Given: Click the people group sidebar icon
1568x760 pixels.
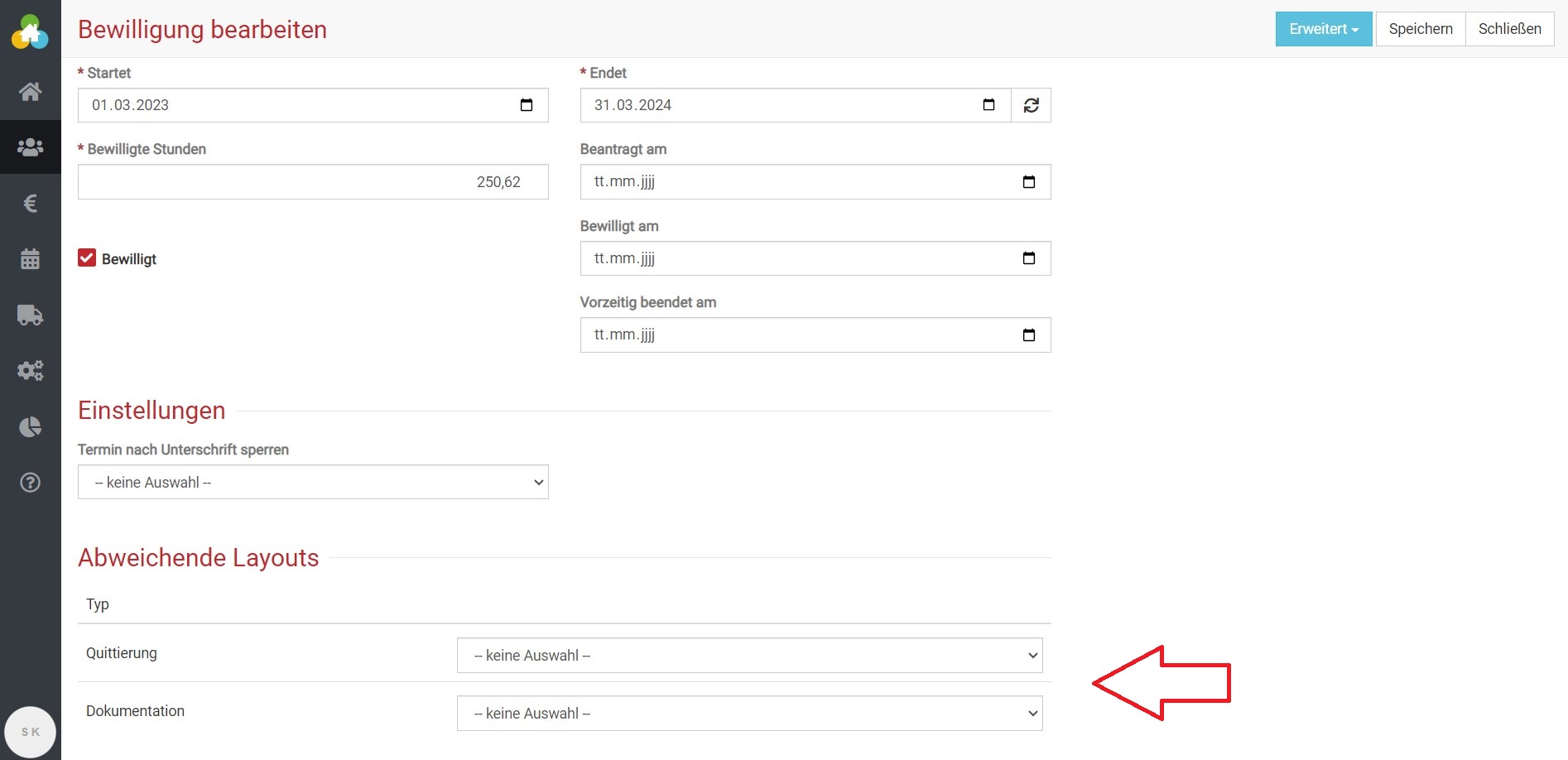Looking at the screenshot, I should pos(30,147).
